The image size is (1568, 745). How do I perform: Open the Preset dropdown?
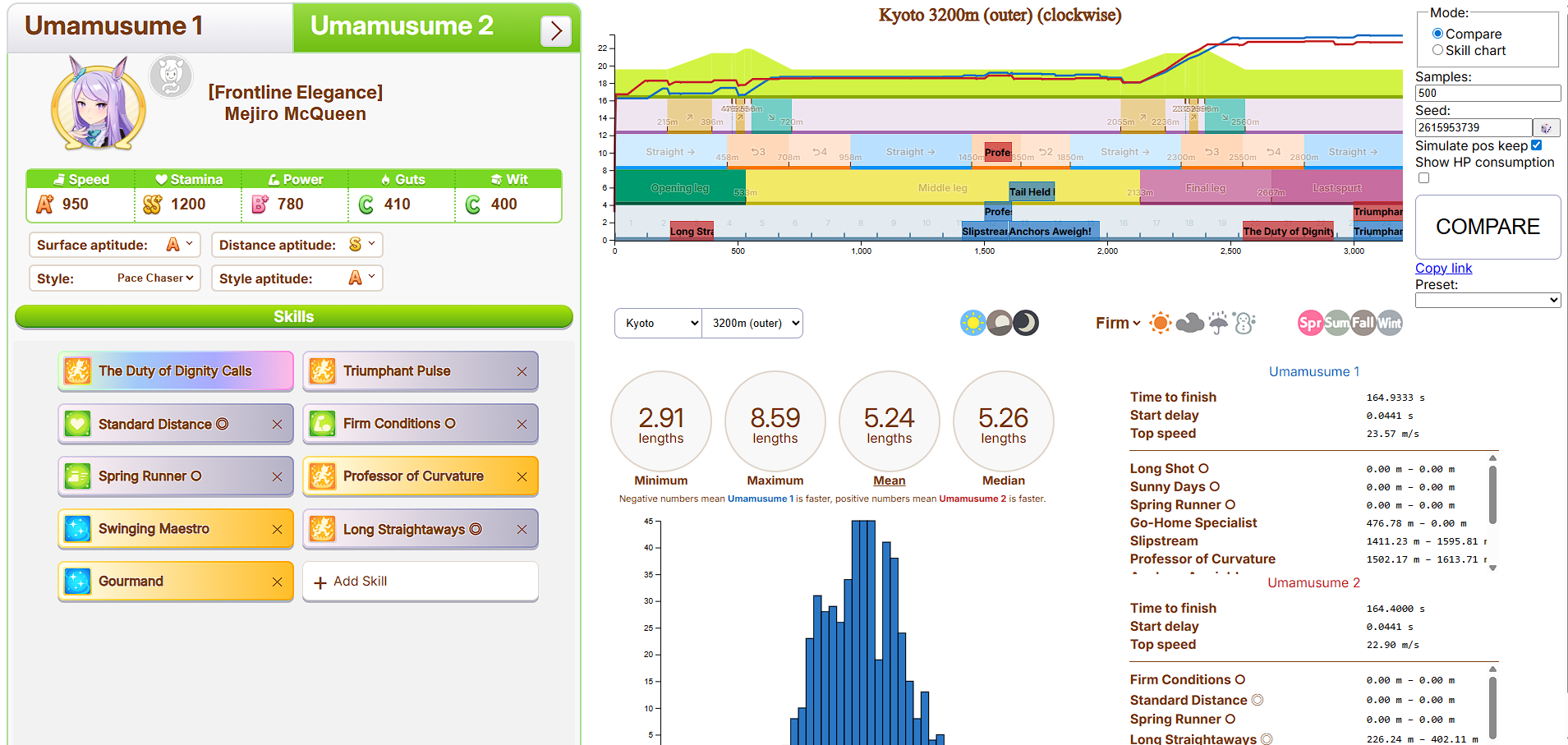coord(1488,301)
